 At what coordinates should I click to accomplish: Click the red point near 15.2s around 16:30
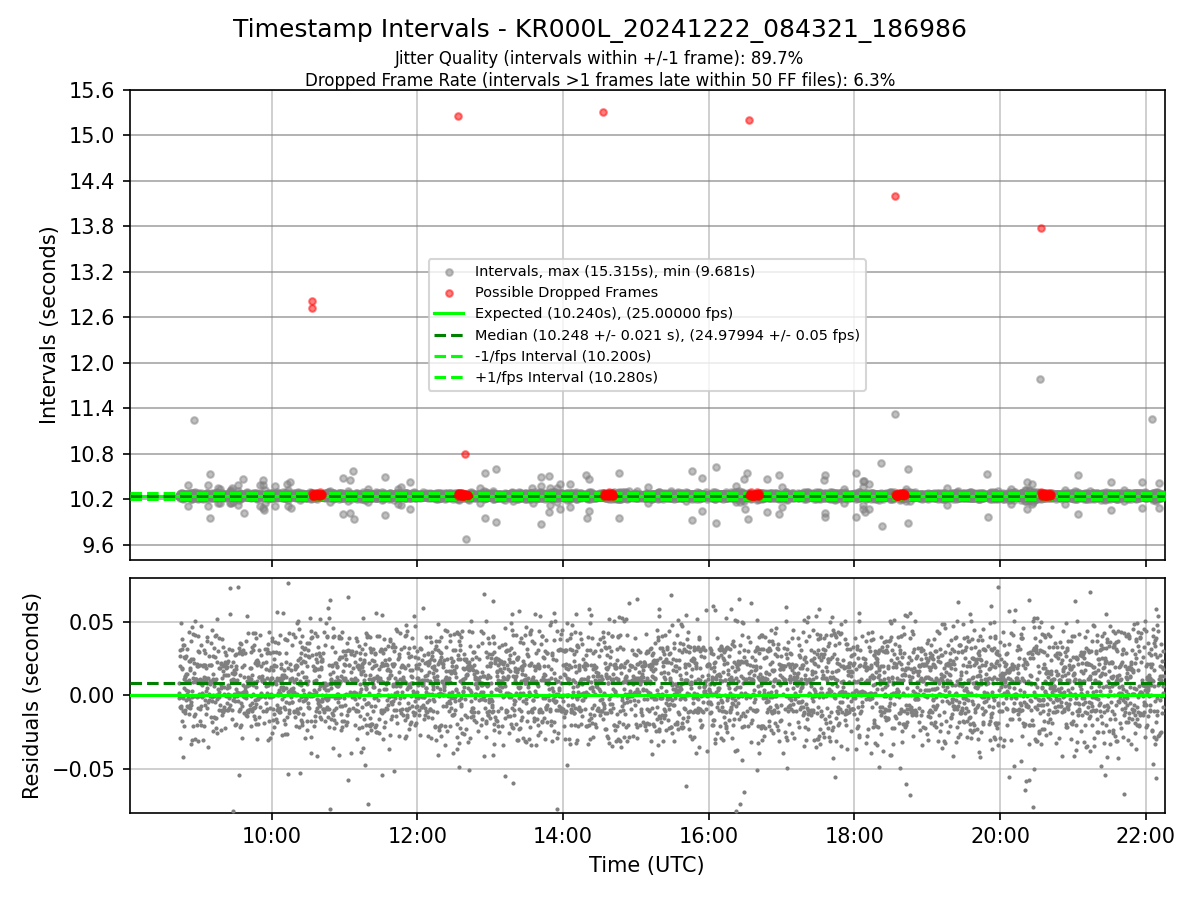point(749,120)
